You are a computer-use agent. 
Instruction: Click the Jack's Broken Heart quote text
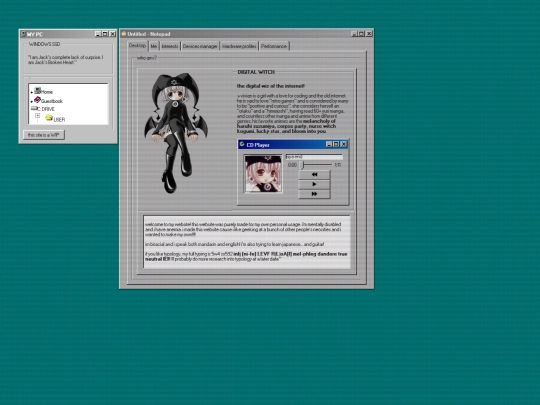[65, 60]
